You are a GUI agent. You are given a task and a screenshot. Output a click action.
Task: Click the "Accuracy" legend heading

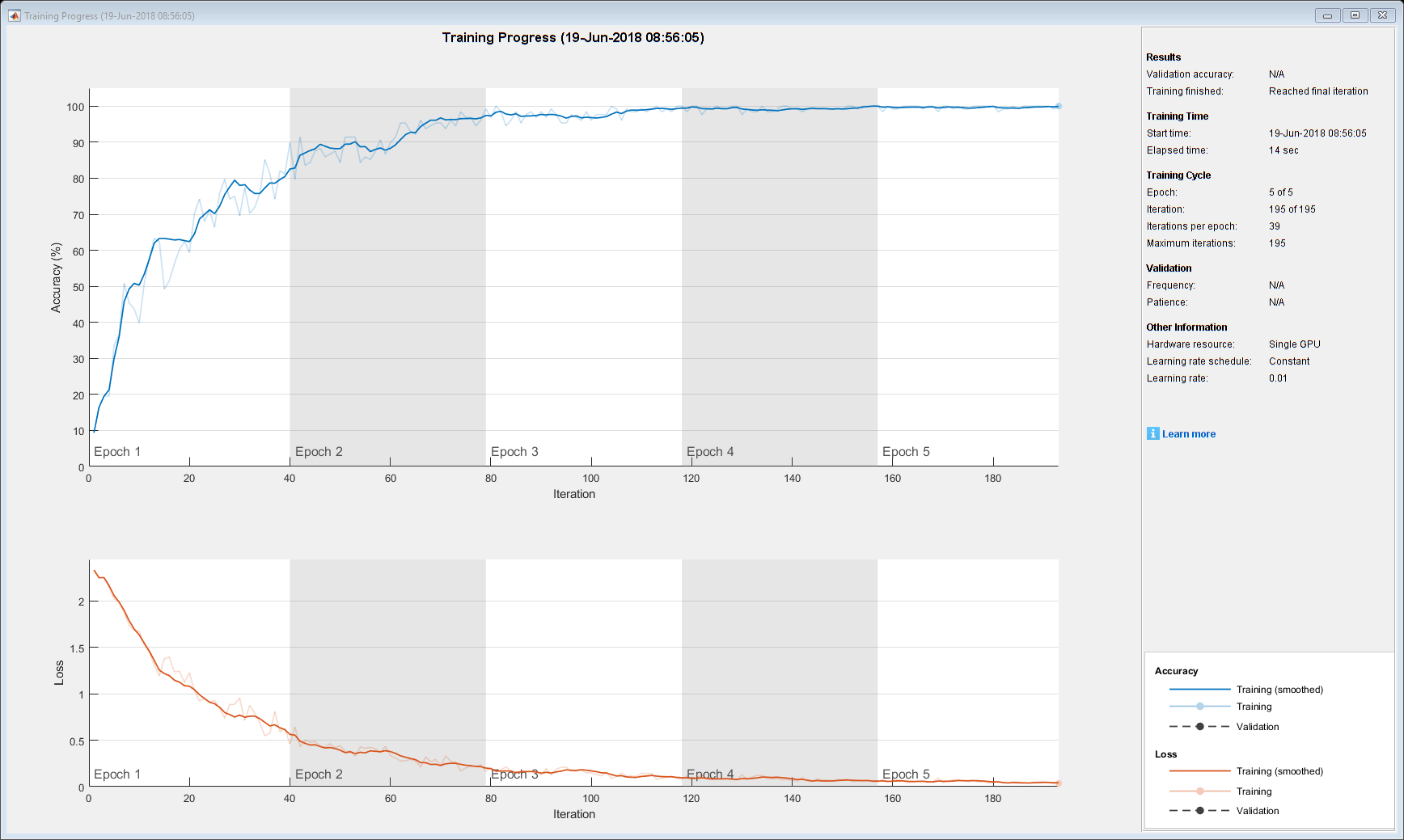(1176, 671)
